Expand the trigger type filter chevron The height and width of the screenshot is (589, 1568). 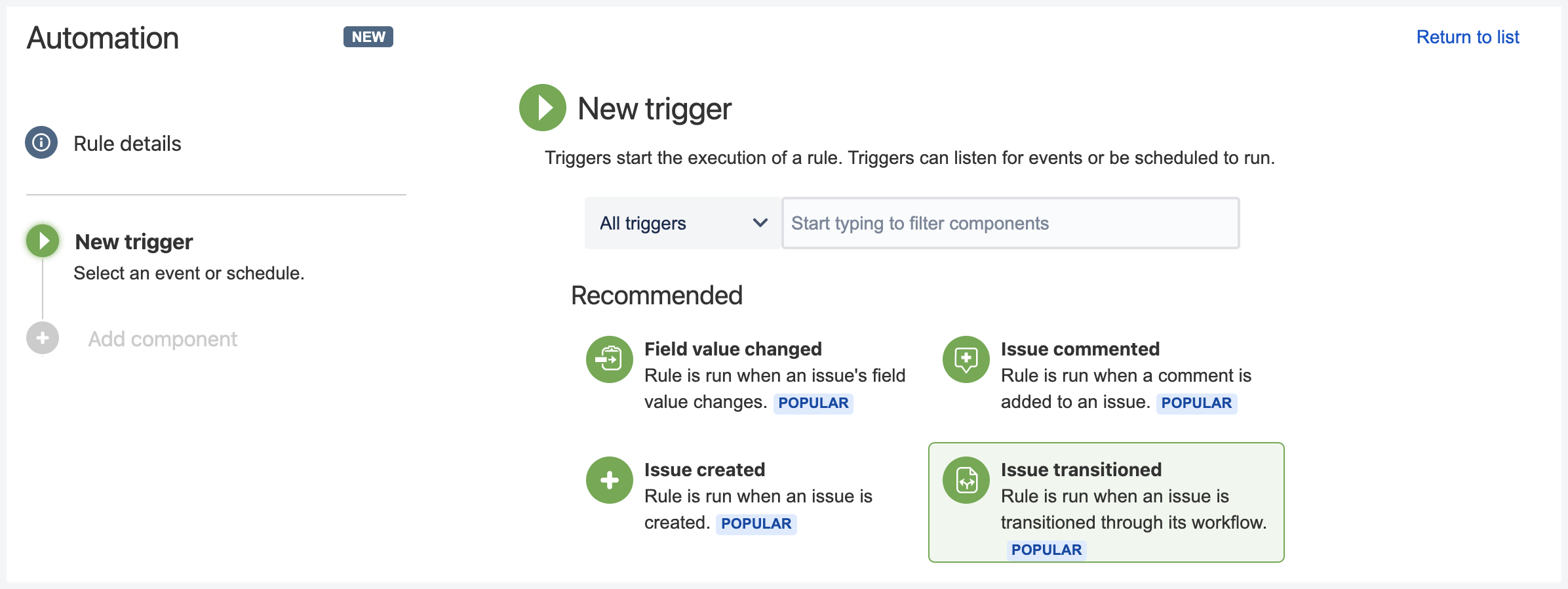tap(760, 223)
